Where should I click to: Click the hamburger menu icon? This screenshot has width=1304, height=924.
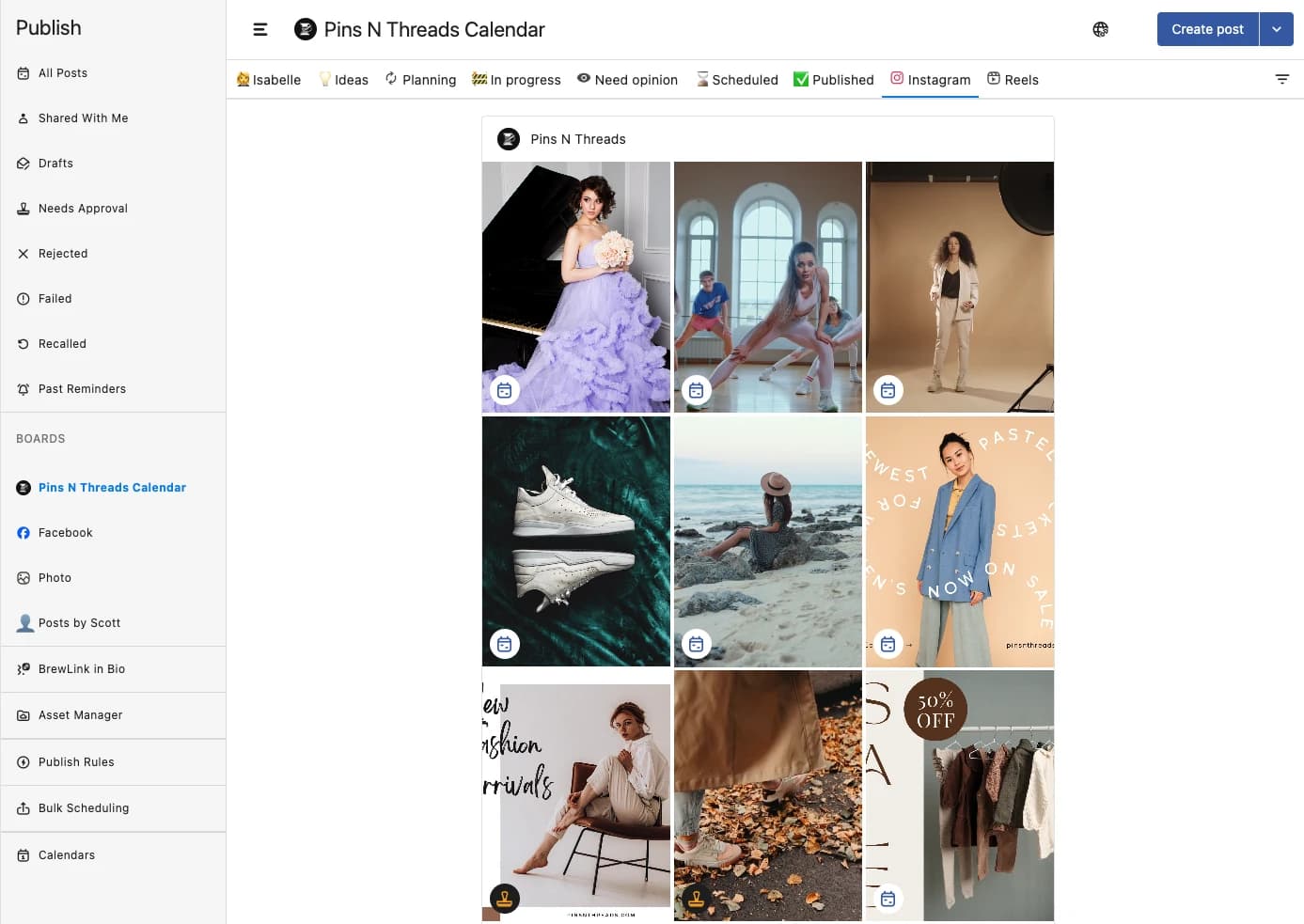(260, 30)
